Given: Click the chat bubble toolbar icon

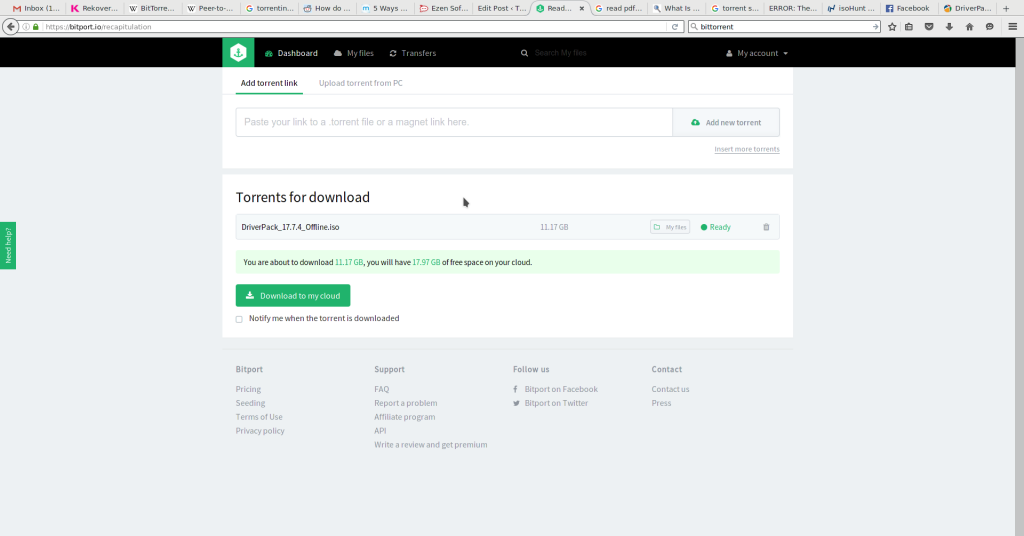Looking at the screenshot, I should (989, 27).
